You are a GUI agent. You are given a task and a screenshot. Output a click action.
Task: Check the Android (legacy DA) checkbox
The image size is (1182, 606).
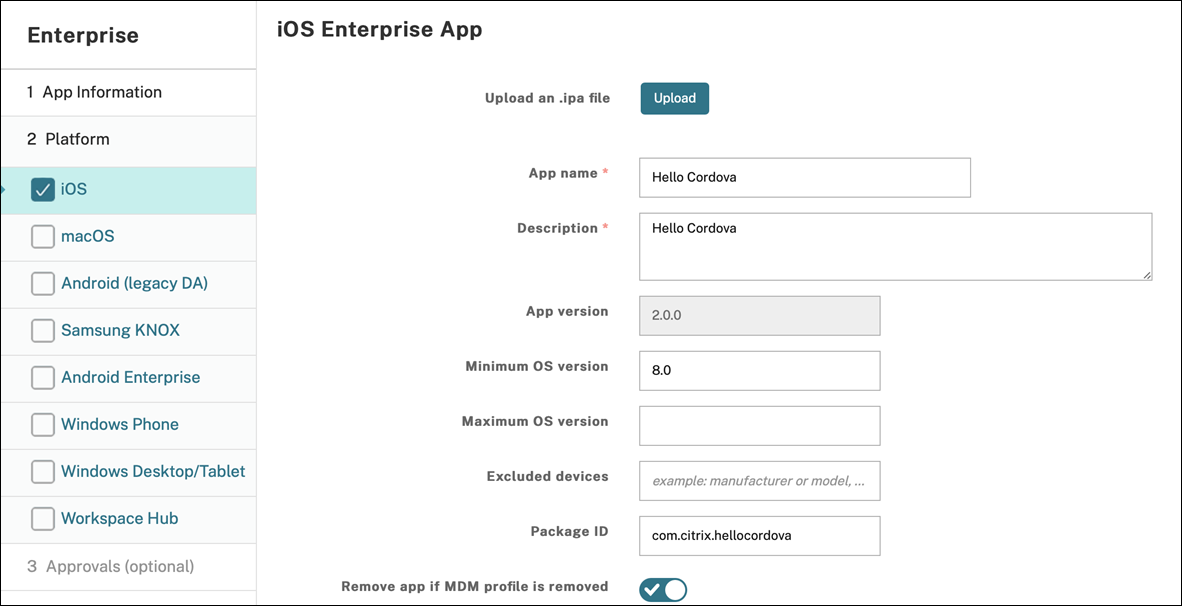coord(43,284)
